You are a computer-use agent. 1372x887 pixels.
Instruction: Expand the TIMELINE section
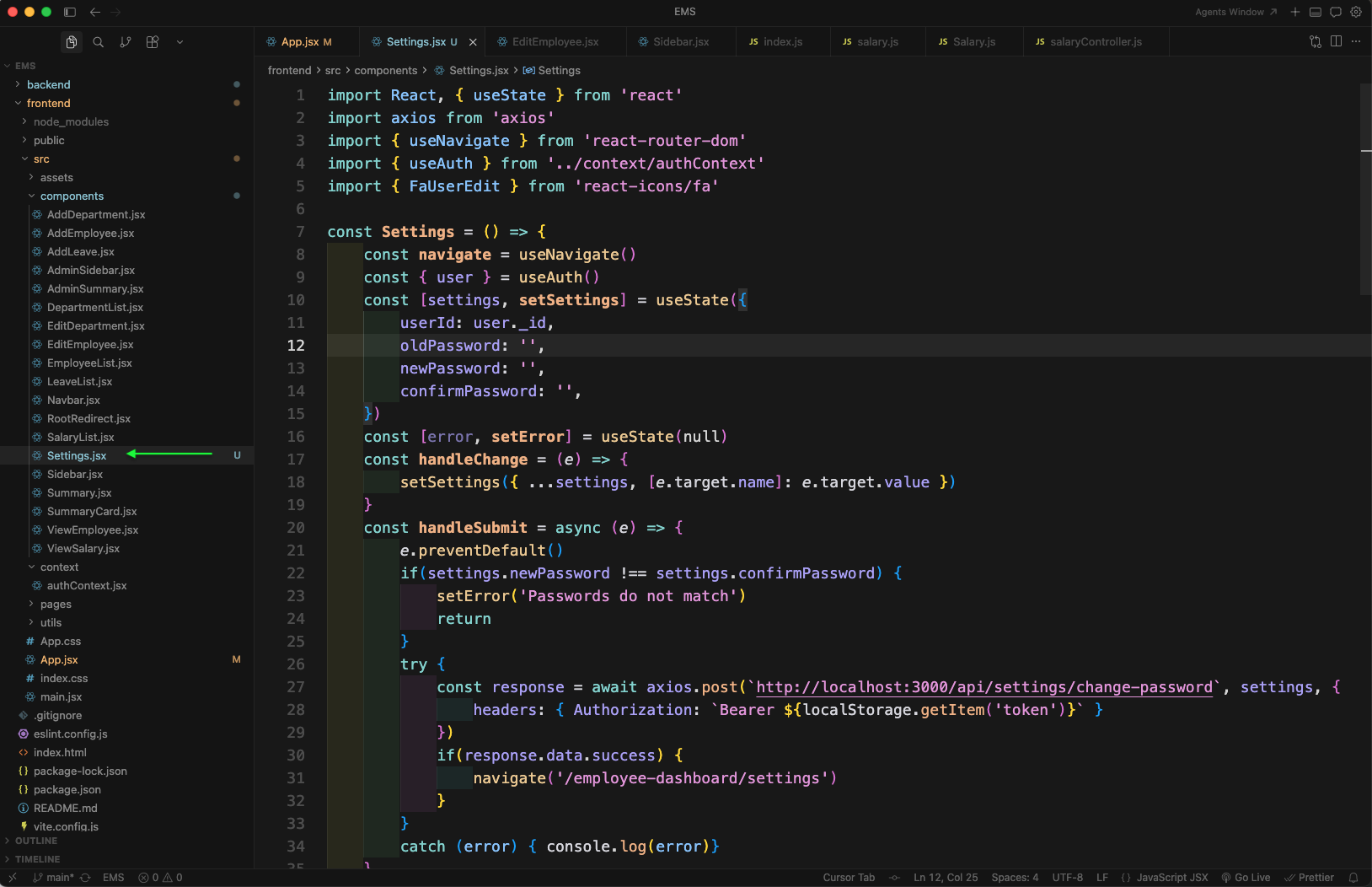[126, 859]
